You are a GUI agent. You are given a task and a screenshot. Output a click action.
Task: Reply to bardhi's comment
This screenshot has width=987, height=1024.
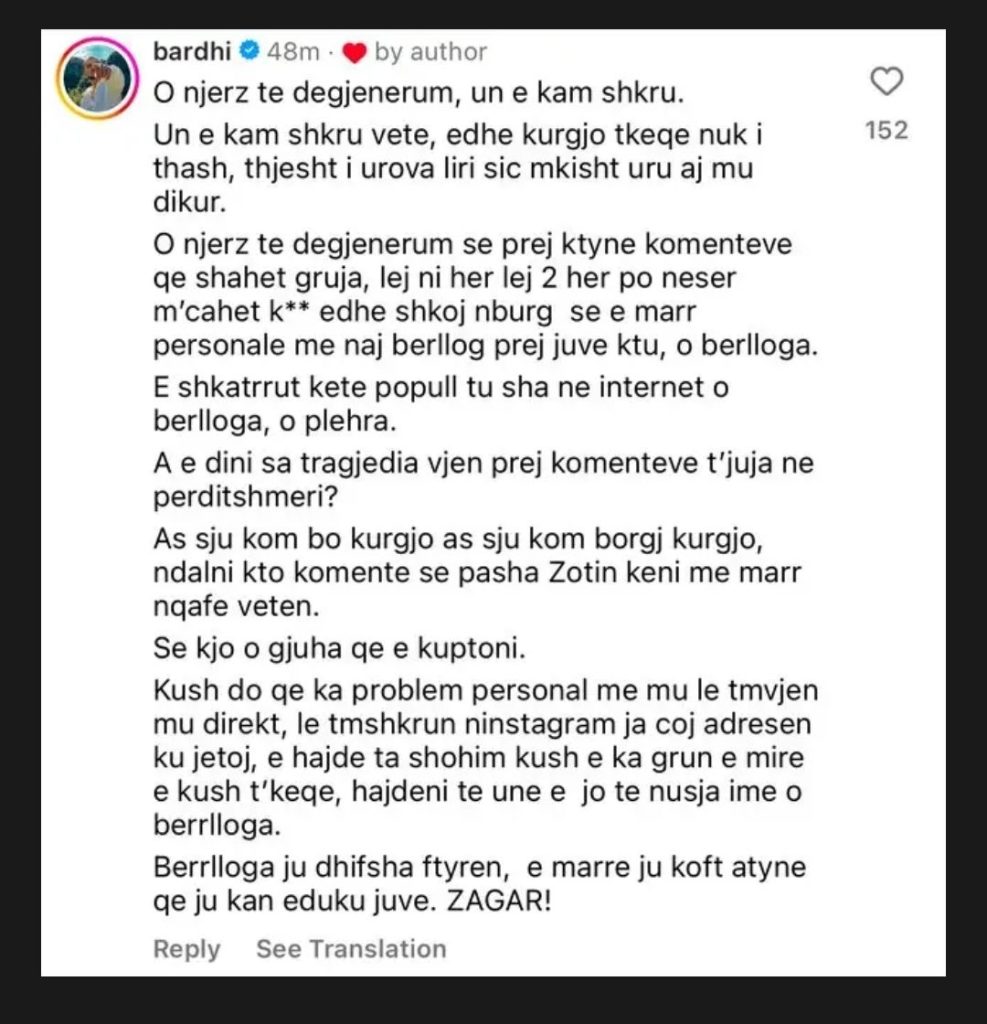coord(187,948)
